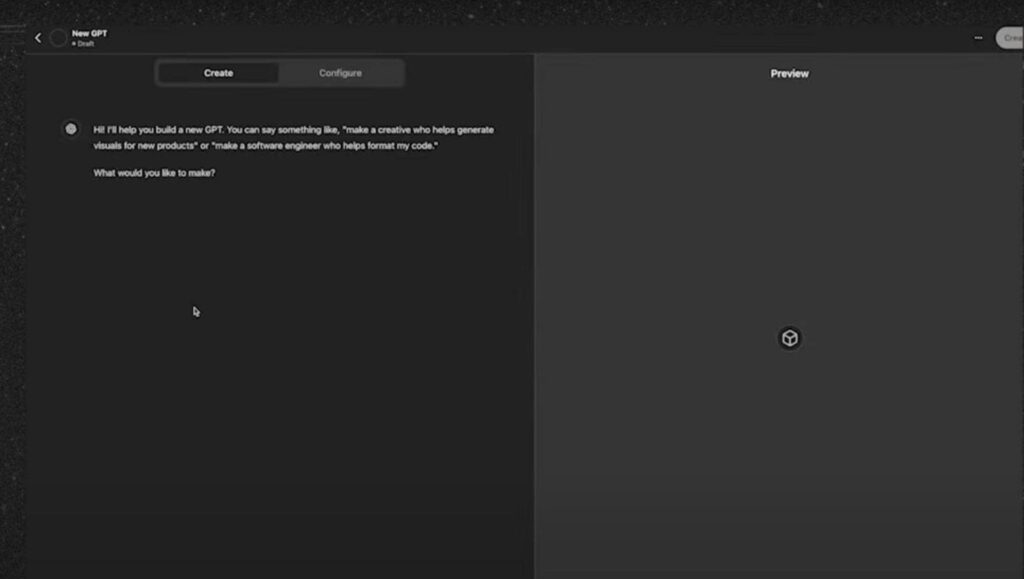This screenshot has width=1024, height=579.
Task: Click the Draft status dot
Action: (74, 44)
